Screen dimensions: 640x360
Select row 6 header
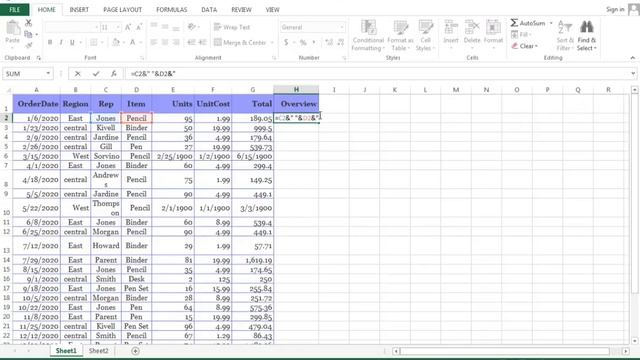6,156
